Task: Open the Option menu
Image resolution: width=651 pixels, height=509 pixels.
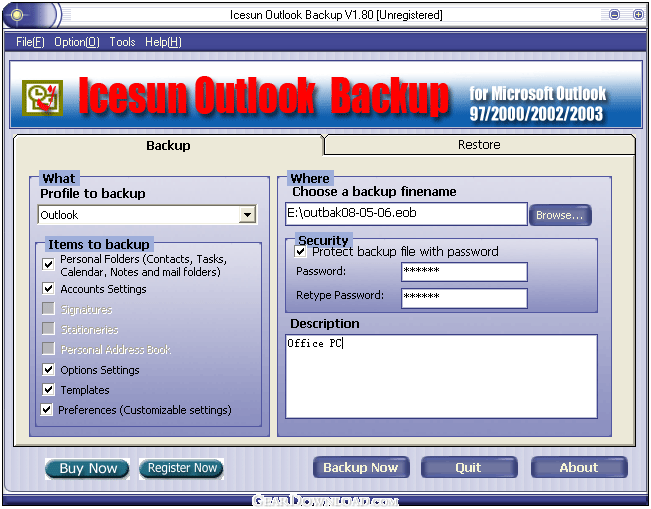Action: 77,42
